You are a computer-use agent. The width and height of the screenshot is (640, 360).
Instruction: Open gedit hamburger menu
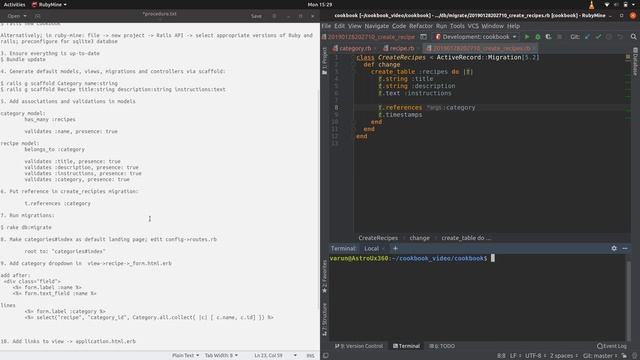pyautogui.click(x=274, y=16)
